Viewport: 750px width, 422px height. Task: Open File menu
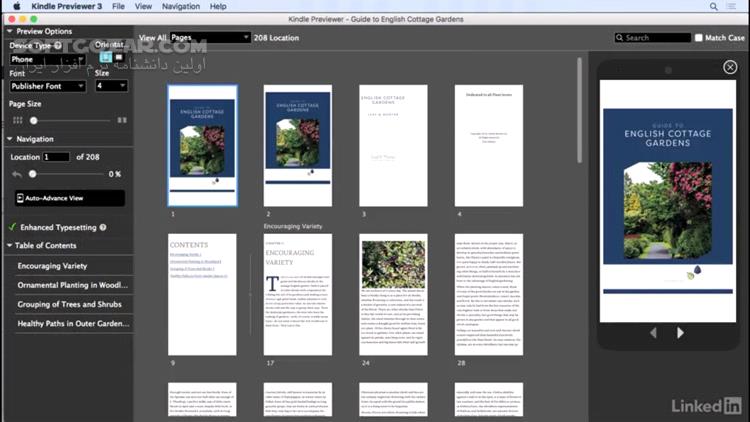tap(118, 6)
